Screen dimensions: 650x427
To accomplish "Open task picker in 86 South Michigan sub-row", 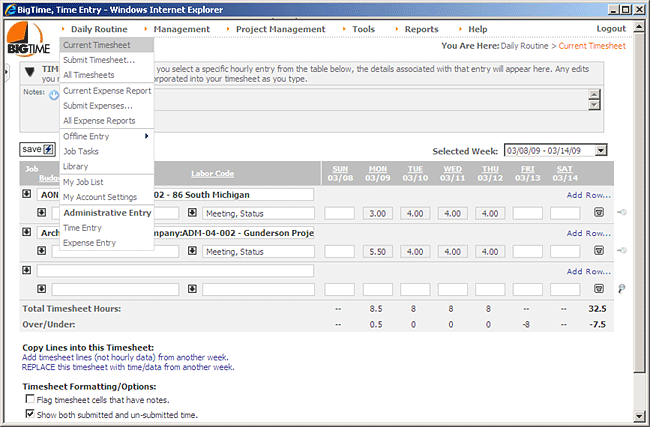I will 41,213.
